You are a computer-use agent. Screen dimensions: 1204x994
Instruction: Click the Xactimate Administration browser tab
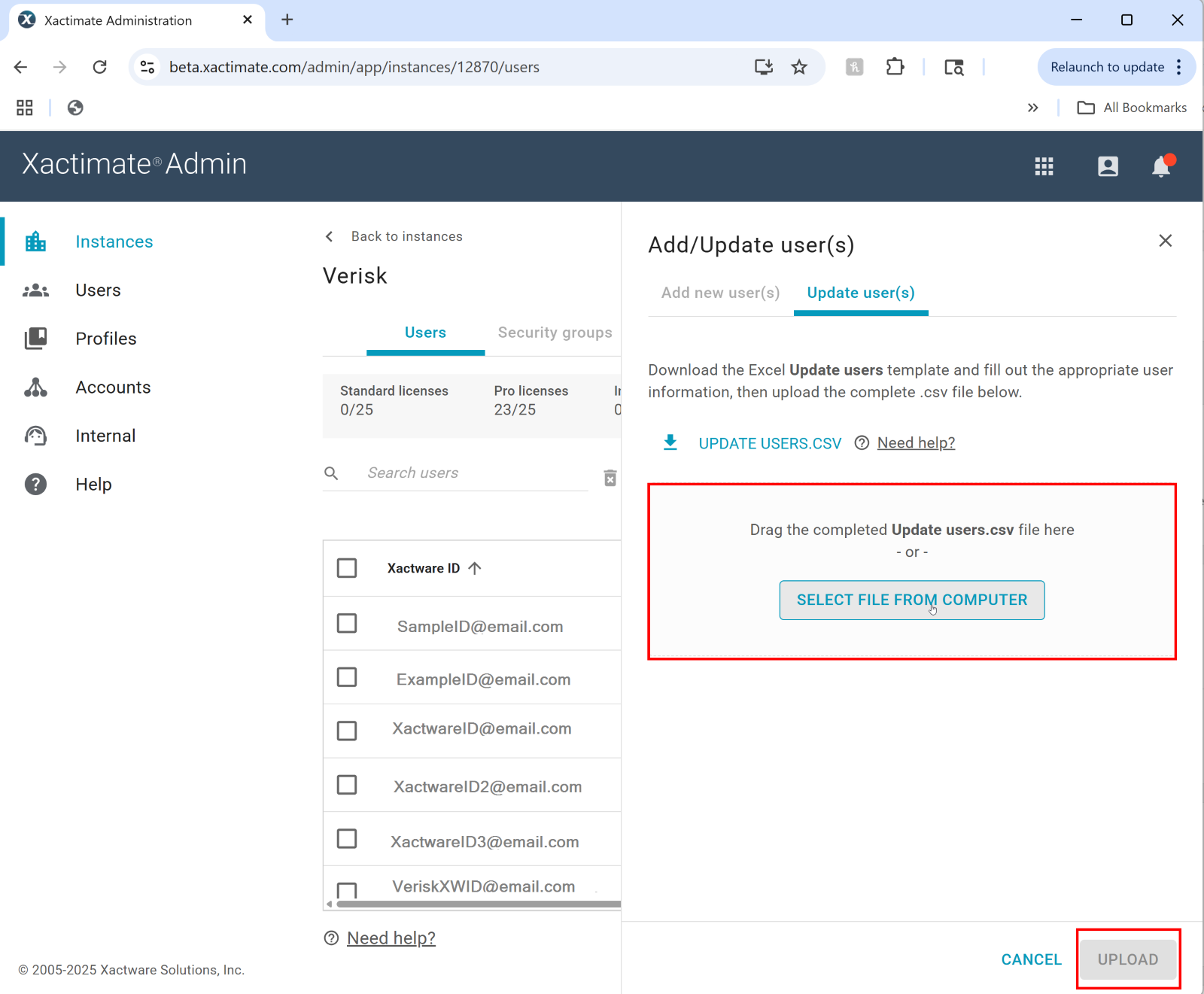click(136, 20)
